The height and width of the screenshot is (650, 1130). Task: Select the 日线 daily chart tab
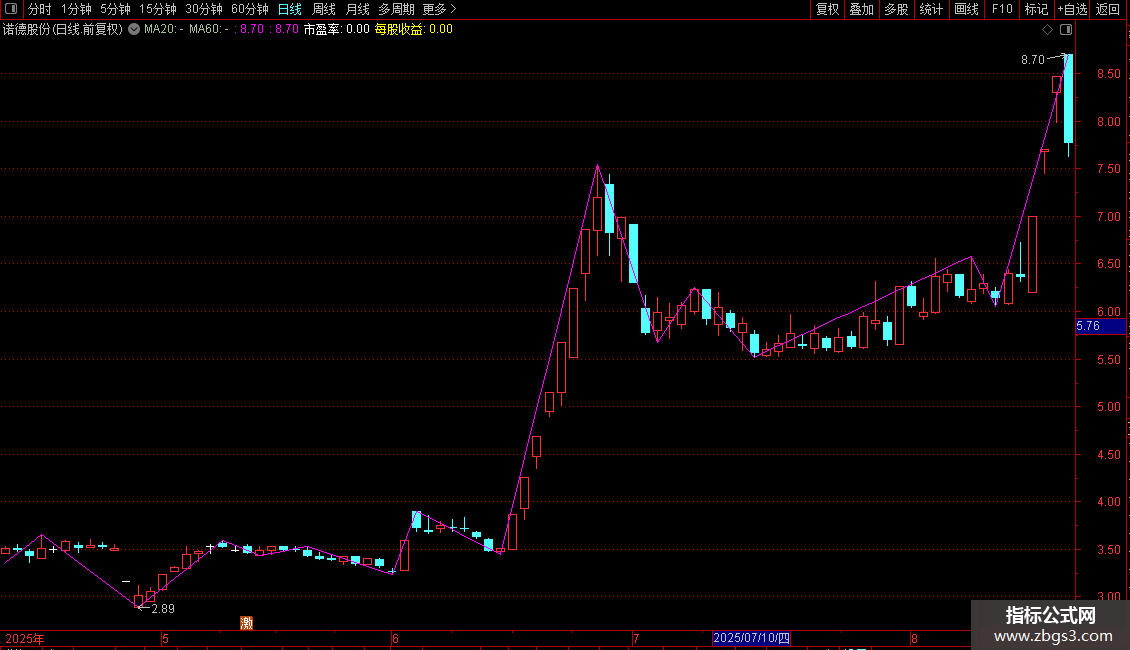(x=290, y=9)
